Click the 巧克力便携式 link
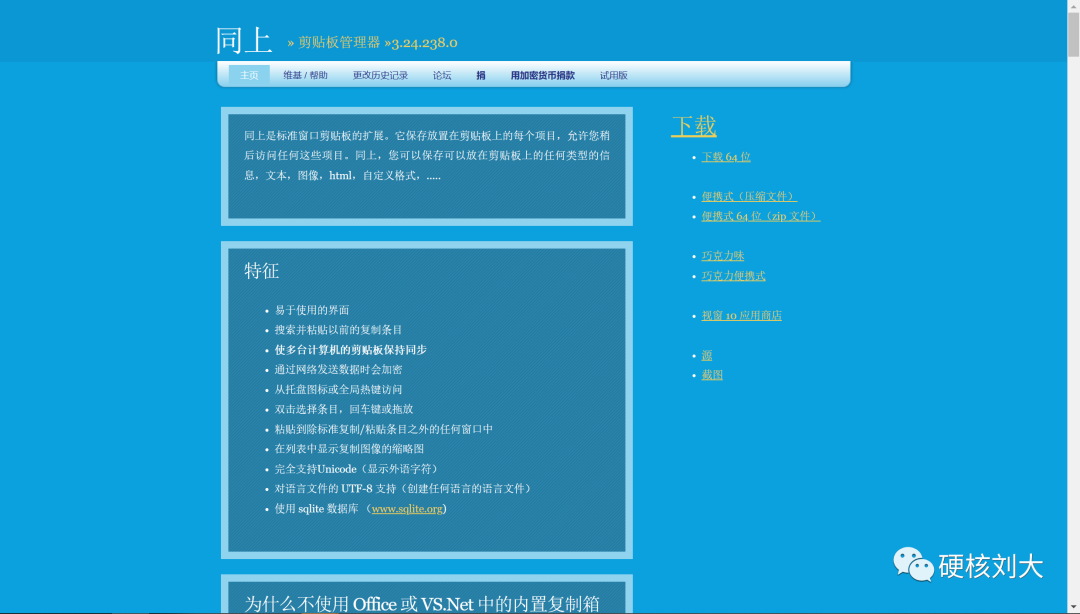Viewport: 1080px width, 614px height. [x=734, y=276]
